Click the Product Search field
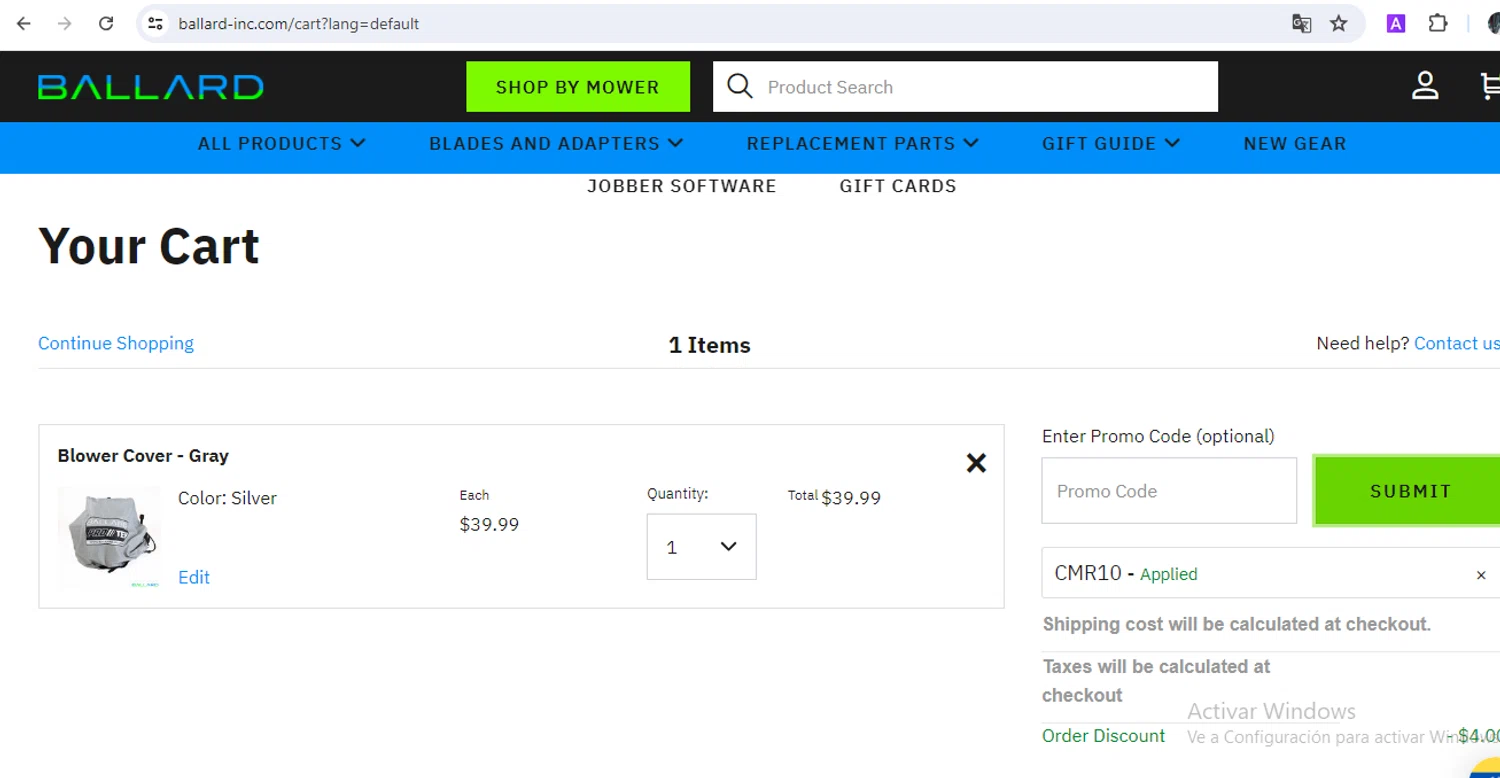1500x778 pixels. click(x=965, y=87)
